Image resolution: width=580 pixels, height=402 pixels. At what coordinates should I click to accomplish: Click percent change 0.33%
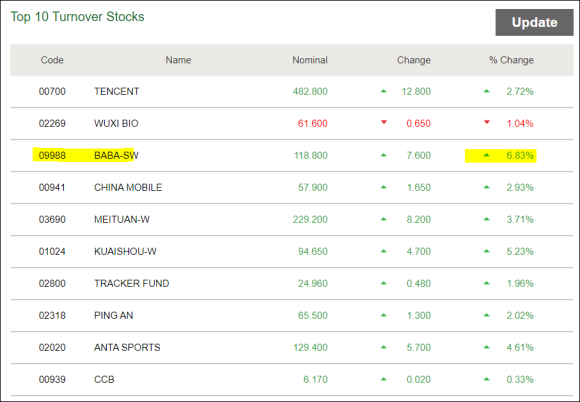pyautogui.click(x=520, y=379)
